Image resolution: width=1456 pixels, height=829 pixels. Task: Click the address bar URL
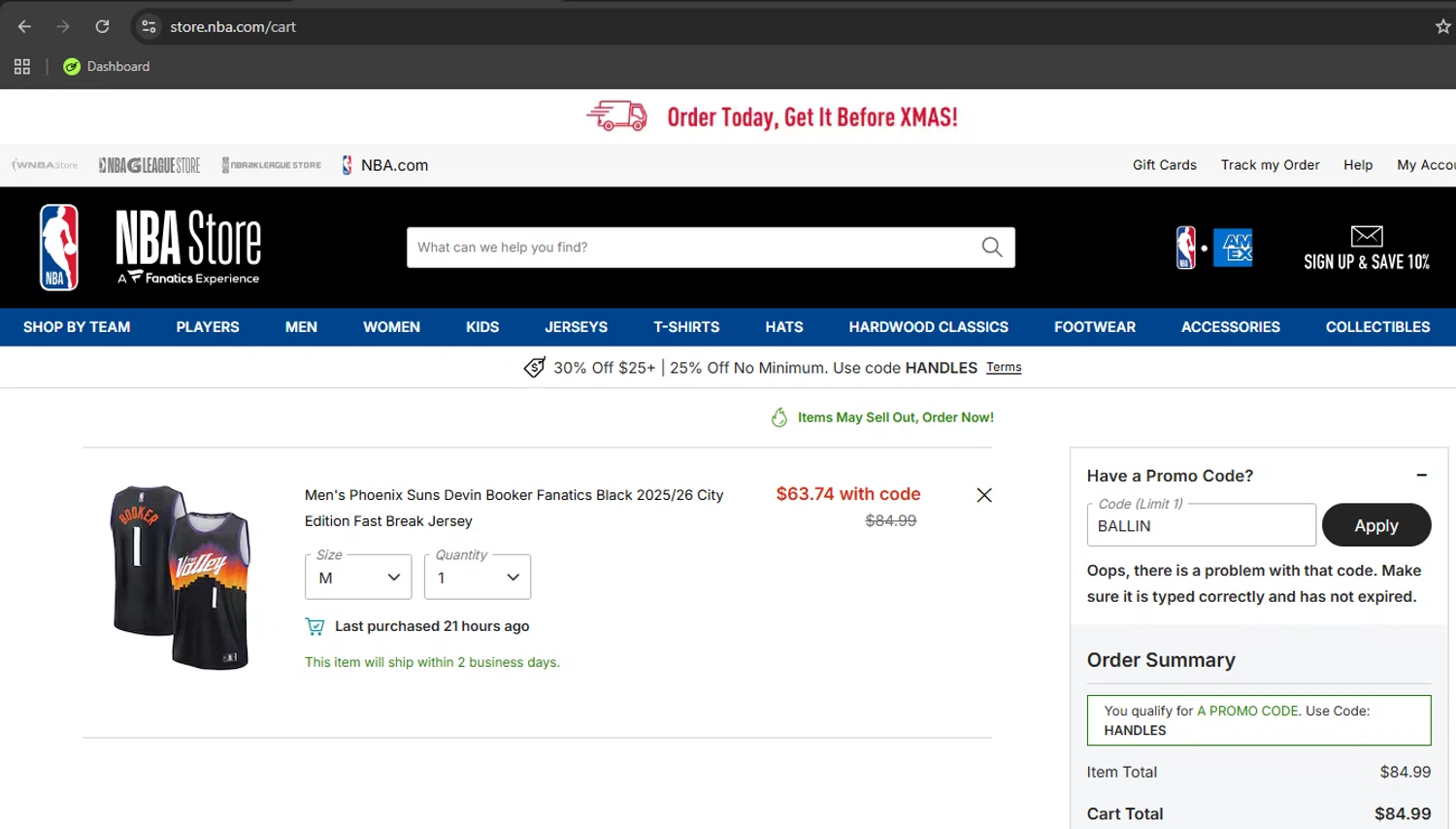pyautogui.click(x=233, y=26)
